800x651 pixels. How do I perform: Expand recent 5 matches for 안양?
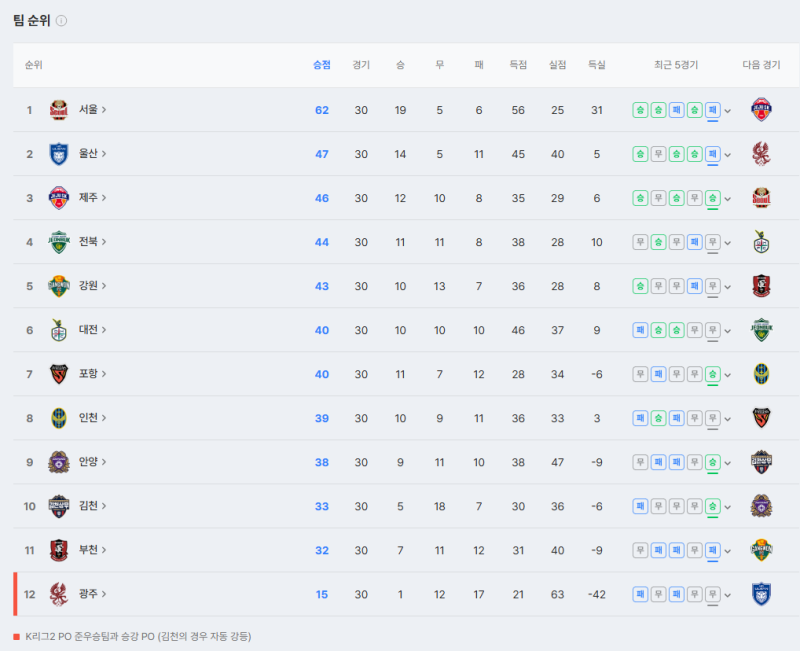click(x=728, y=463)
